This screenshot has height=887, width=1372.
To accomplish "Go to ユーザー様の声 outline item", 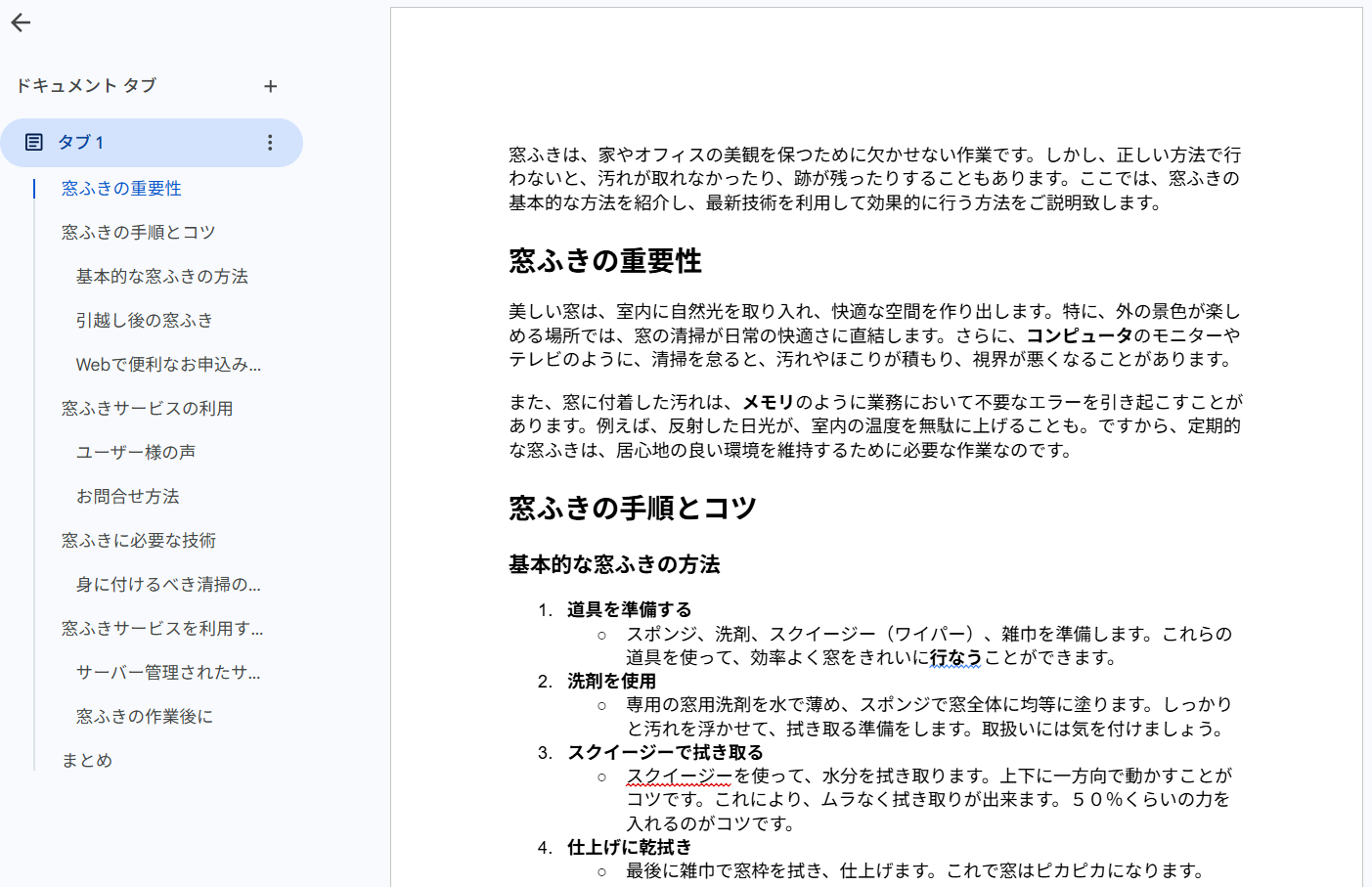I will click(x=136, y=452).
